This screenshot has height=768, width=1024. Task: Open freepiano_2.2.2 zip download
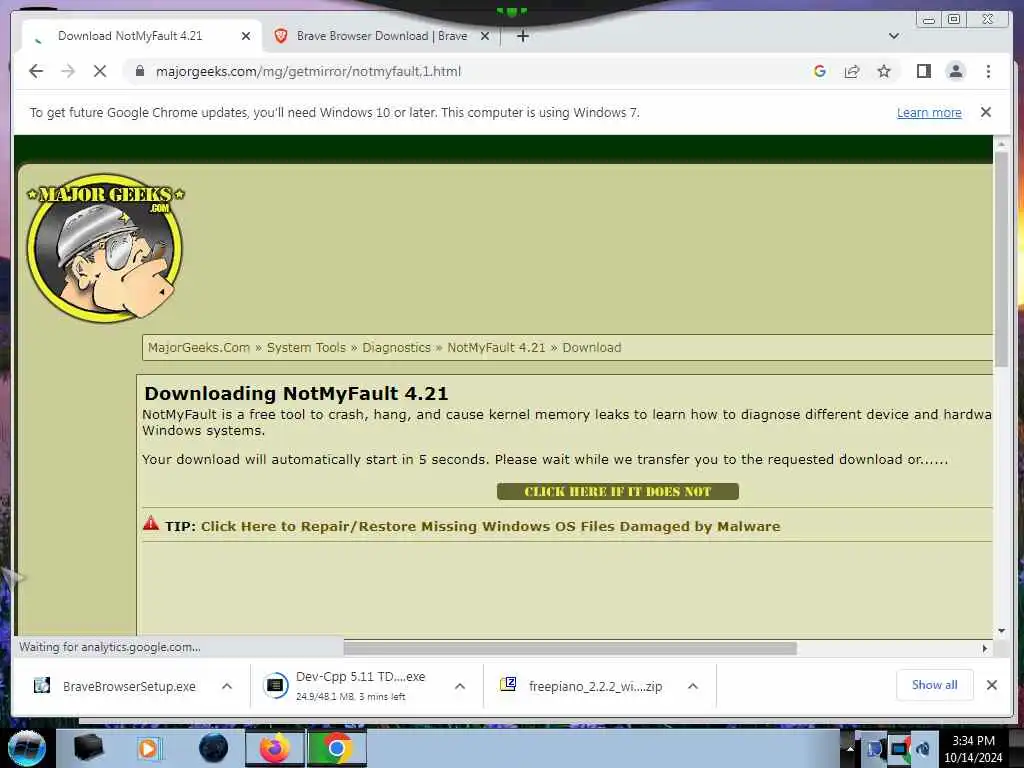(581, 686)
